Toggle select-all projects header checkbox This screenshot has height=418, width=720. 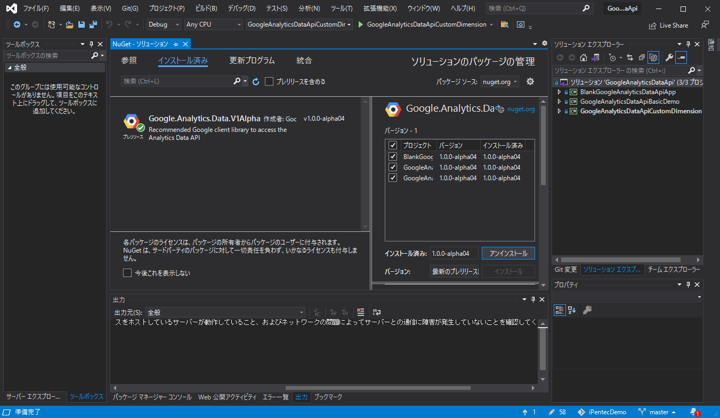393,145
